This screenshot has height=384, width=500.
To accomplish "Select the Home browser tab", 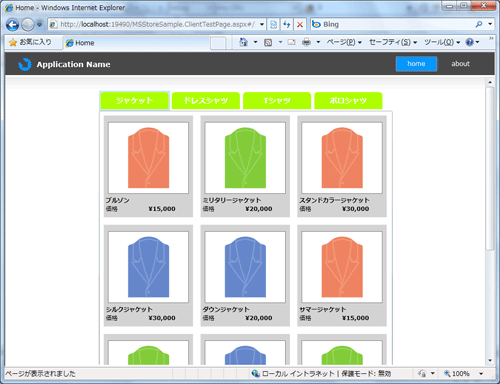I will coord(137,43).
